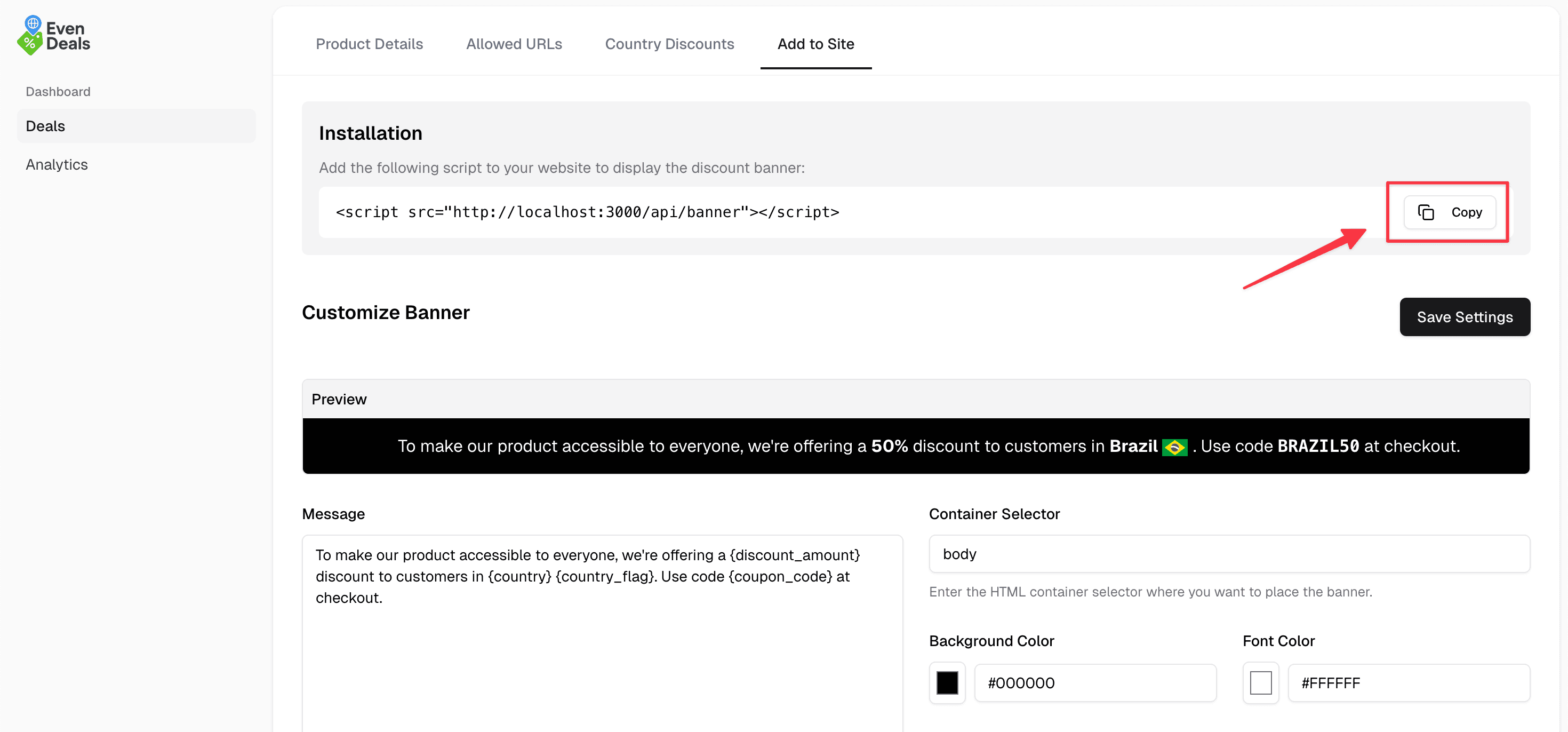Click the Font Color label
This screenshot has width=1568, height=732.
coord(1278,641)
